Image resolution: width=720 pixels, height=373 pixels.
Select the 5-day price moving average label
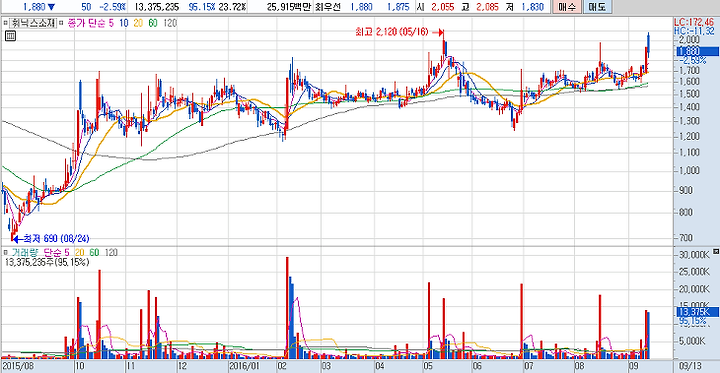coord(111,23)
